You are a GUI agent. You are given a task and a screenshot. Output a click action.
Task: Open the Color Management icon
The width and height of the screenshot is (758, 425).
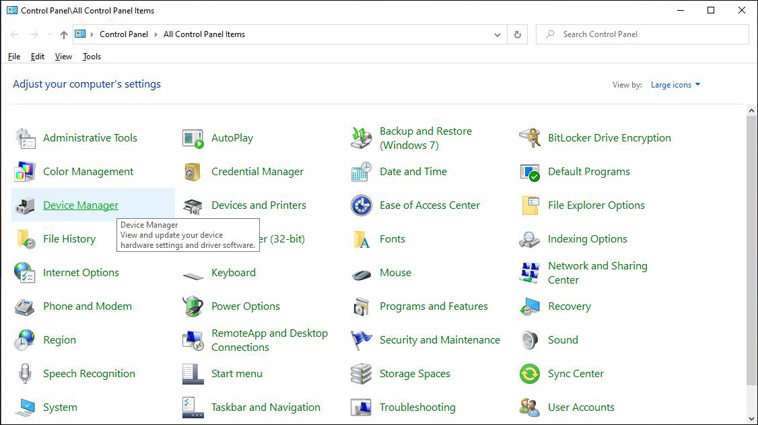25,172
